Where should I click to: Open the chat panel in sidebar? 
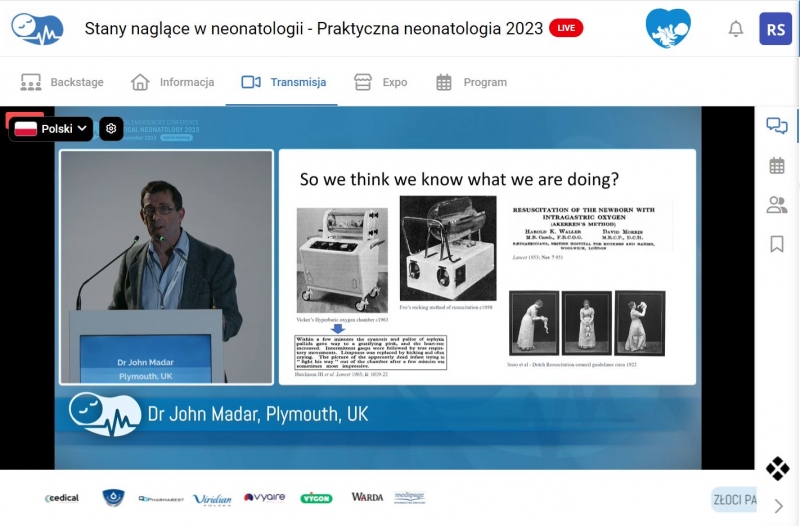pos(776,126)
